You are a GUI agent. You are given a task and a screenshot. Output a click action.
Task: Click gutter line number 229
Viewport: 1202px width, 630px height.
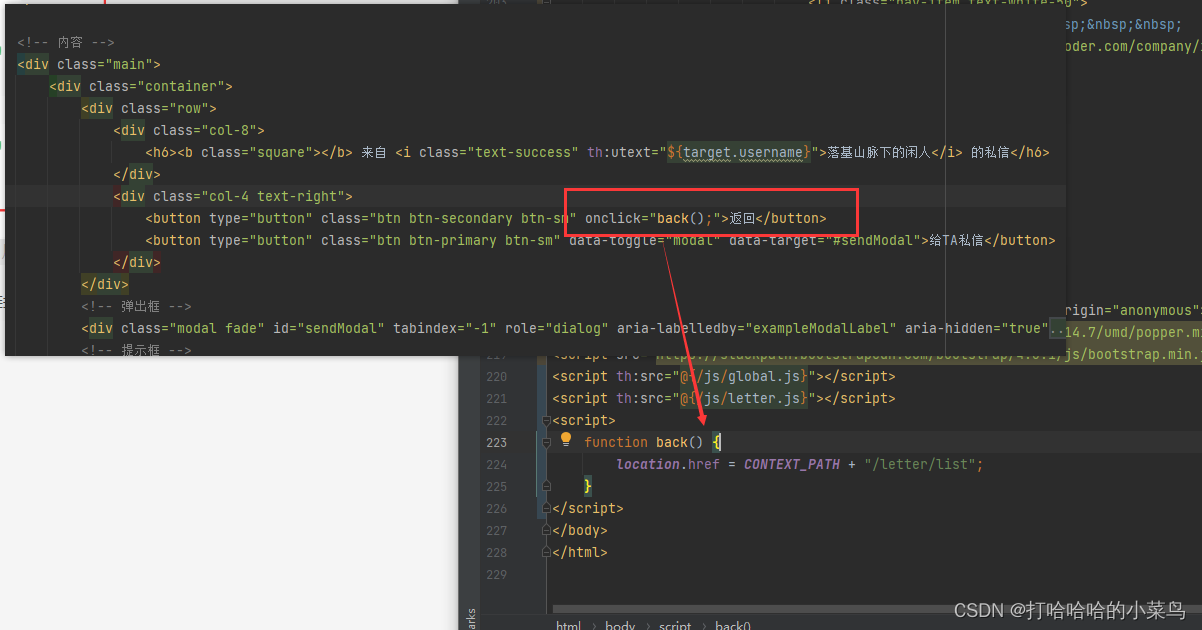click(x=496, y=575)
